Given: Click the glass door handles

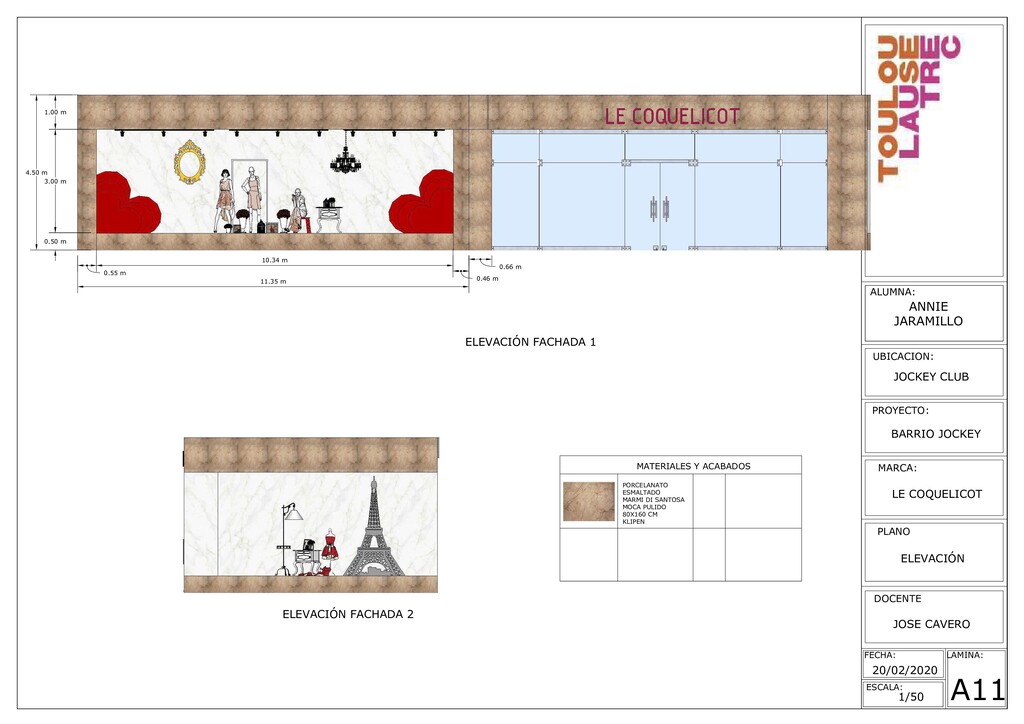Looking at the screenshot, I should pos(660,208).
